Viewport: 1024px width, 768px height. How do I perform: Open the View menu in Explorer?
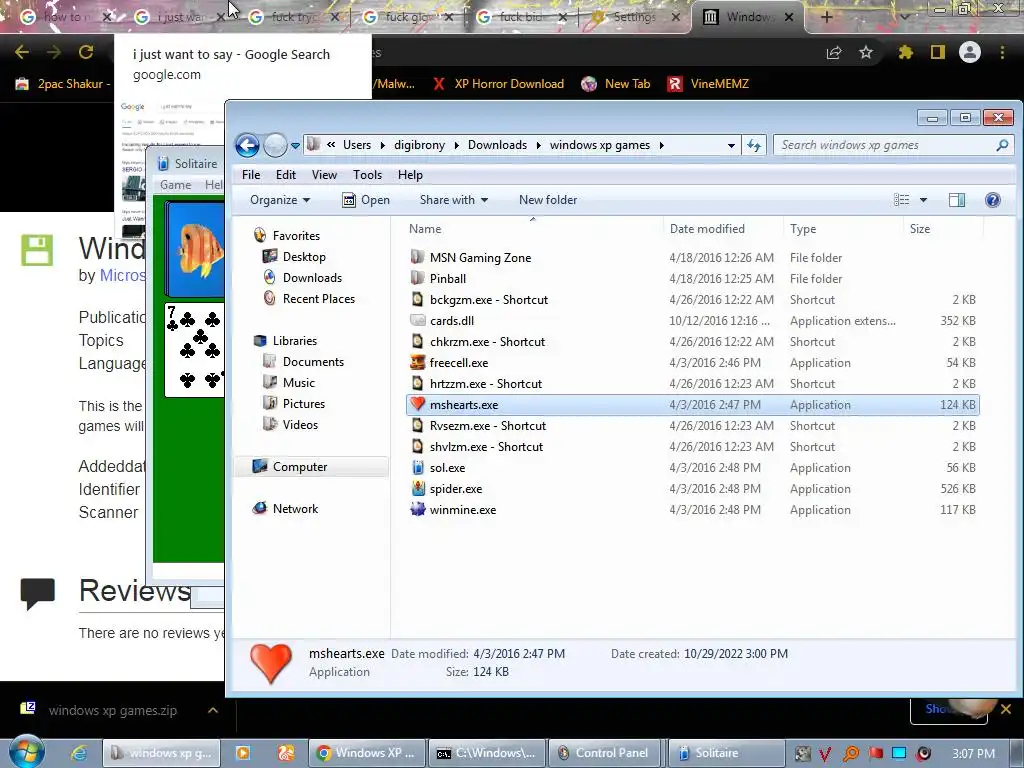click(x=324, y=175)
